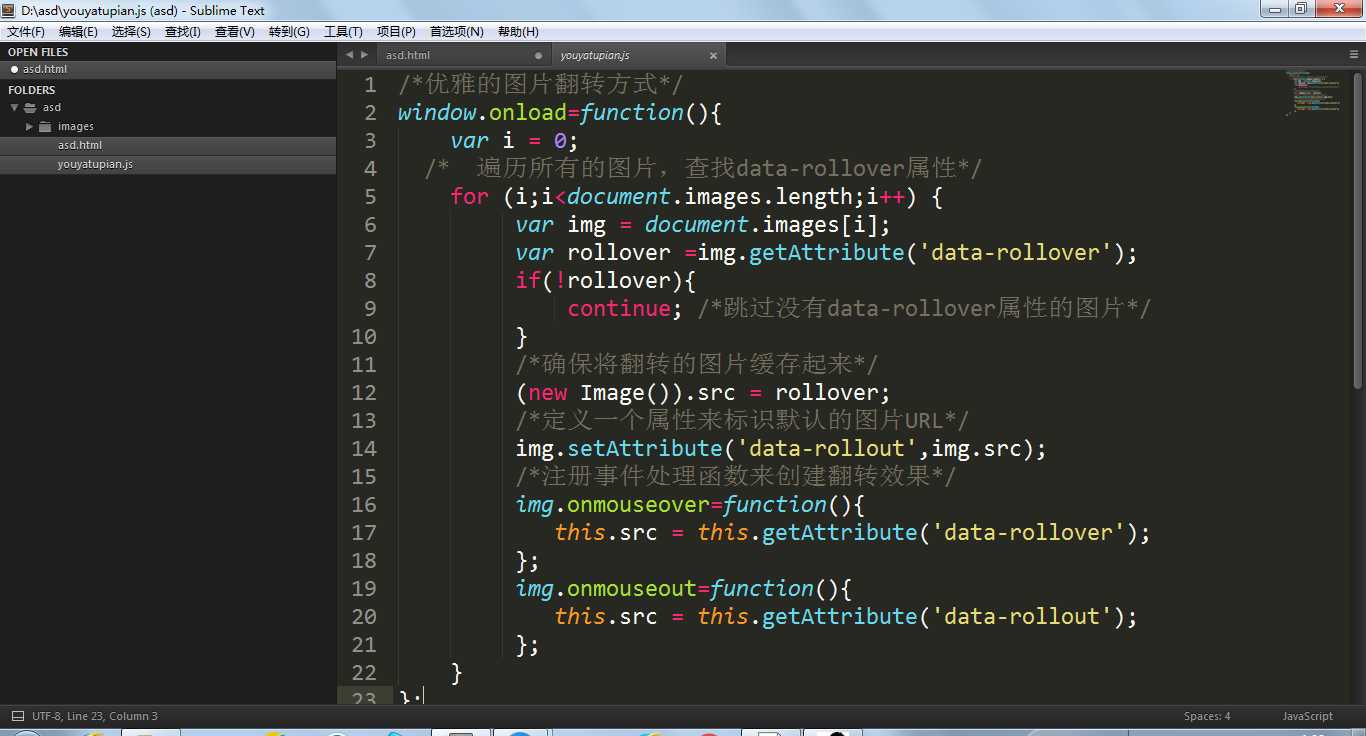Image resolution: width=1366 pixels, height=736 pixels.
Task: Open the 文件(F) menu
Action: click(26, 32)
